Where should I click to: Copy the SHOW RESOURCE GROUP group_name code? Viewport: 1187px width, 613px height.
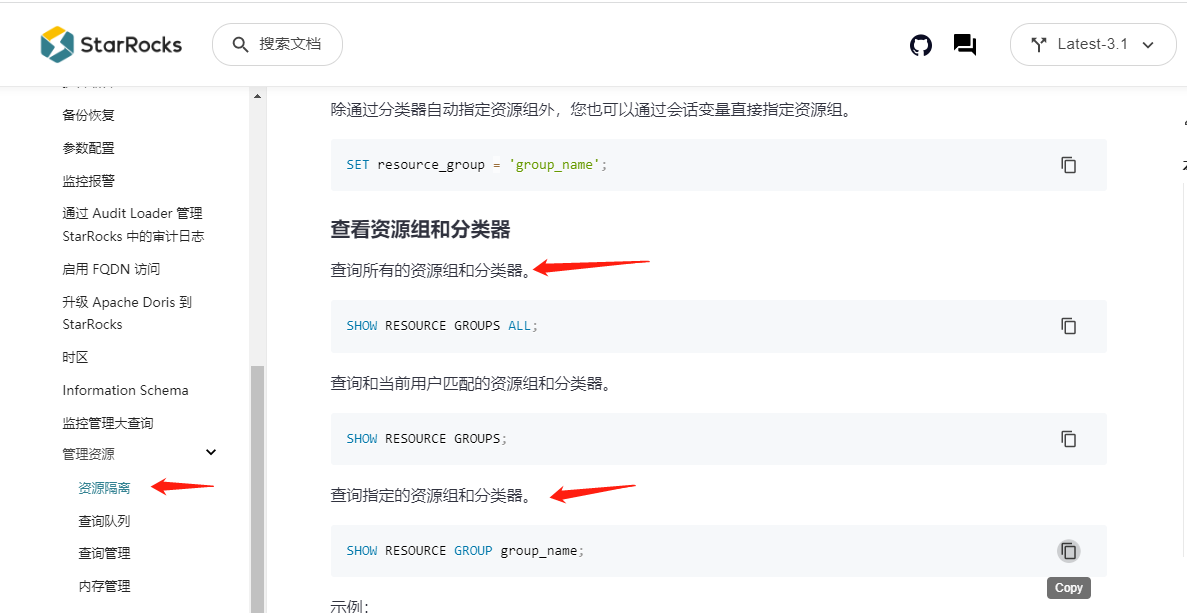(x=1068, y=551)
